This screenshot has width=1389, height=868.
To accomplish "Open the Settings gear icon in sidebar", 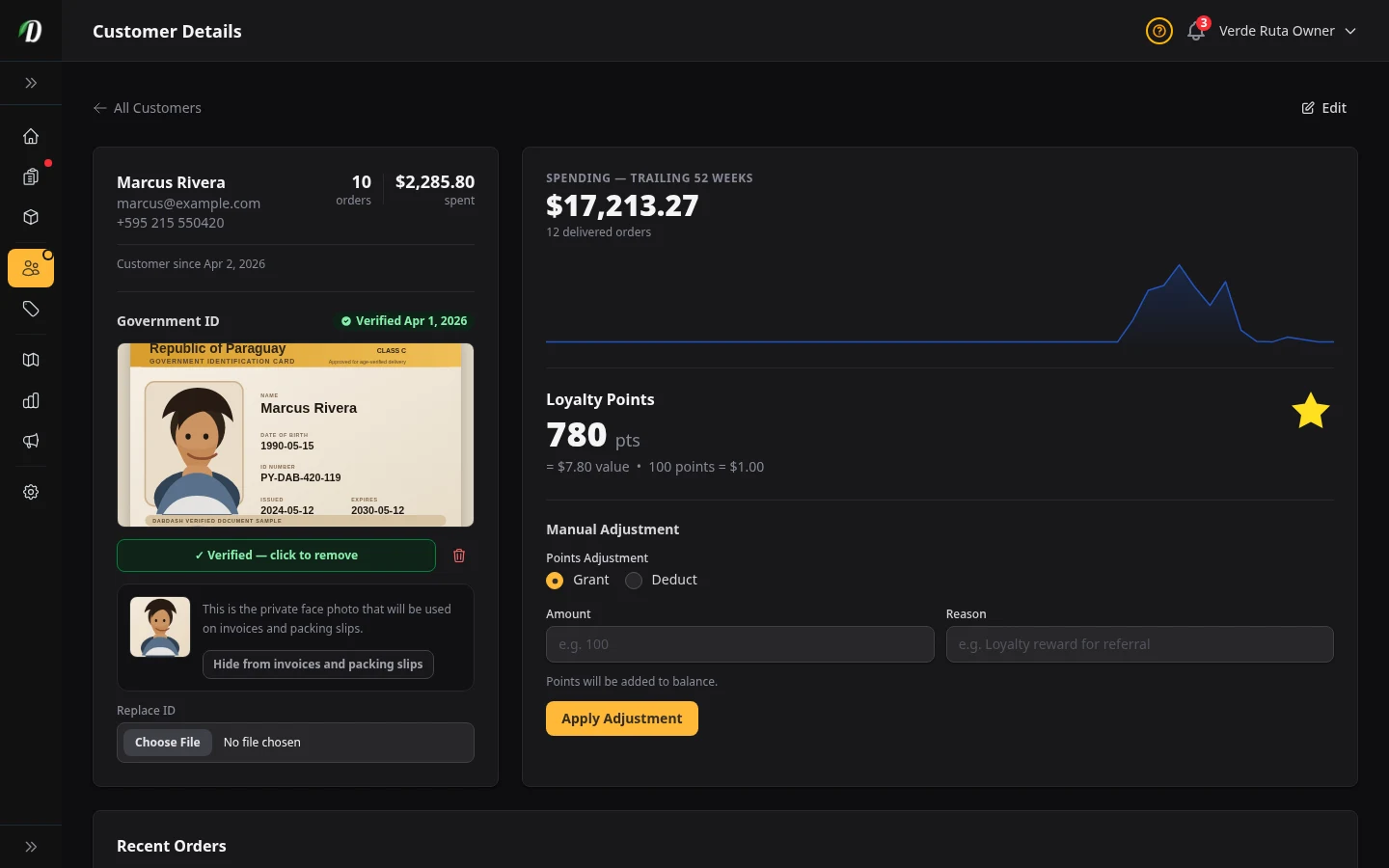I will 31,492.
